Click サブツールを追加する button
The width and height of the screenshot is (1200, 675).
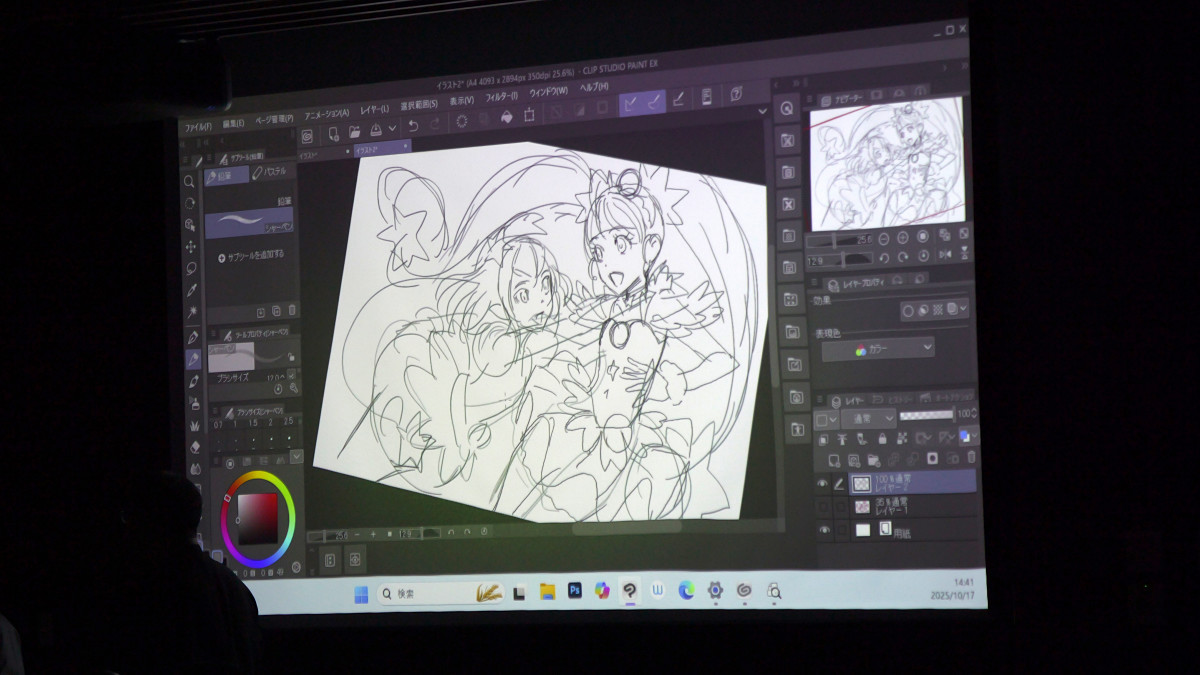[x=251, y=256]
